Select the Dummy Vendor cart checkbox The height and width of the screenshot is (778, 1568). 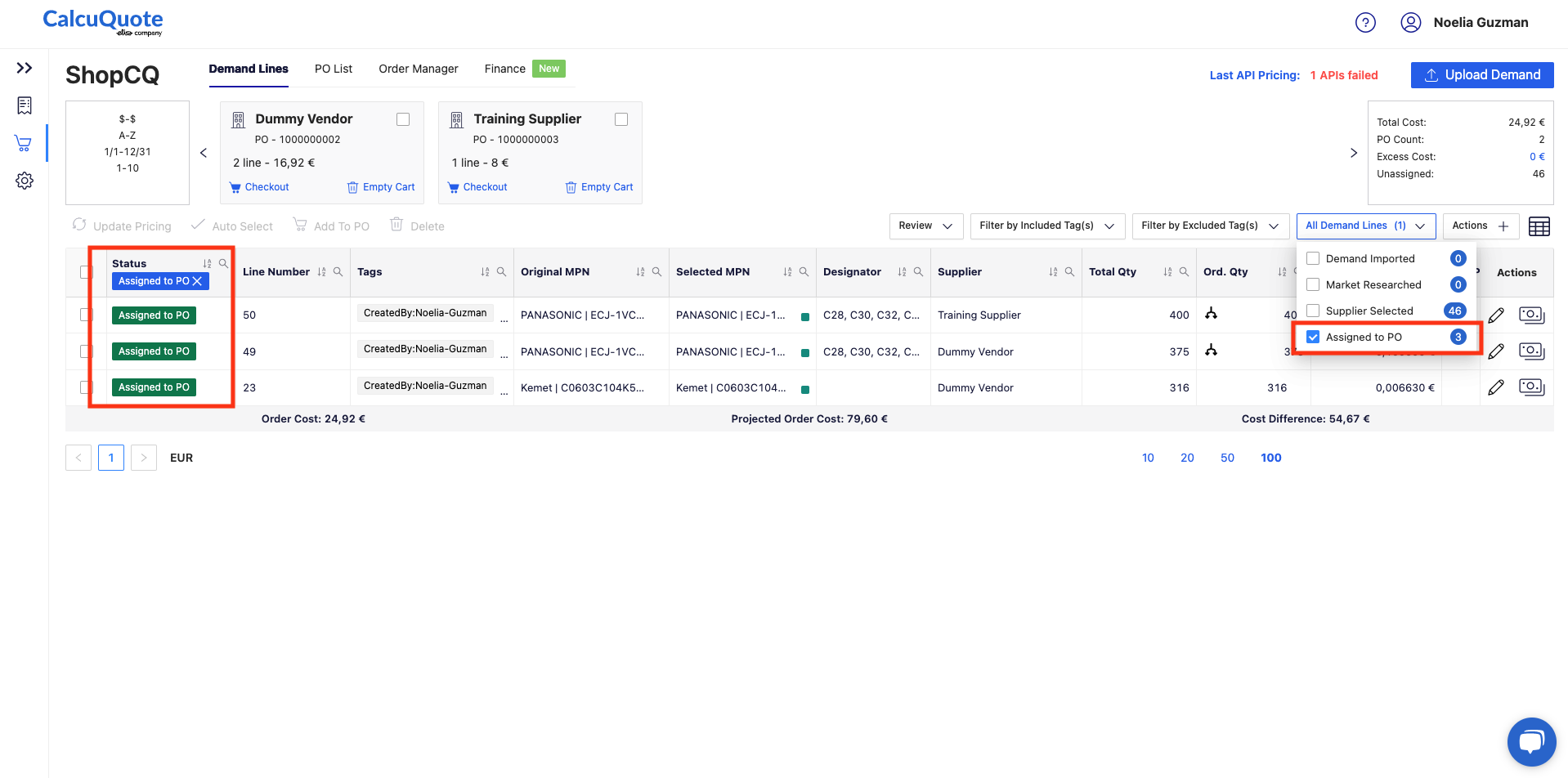point(403,119)
